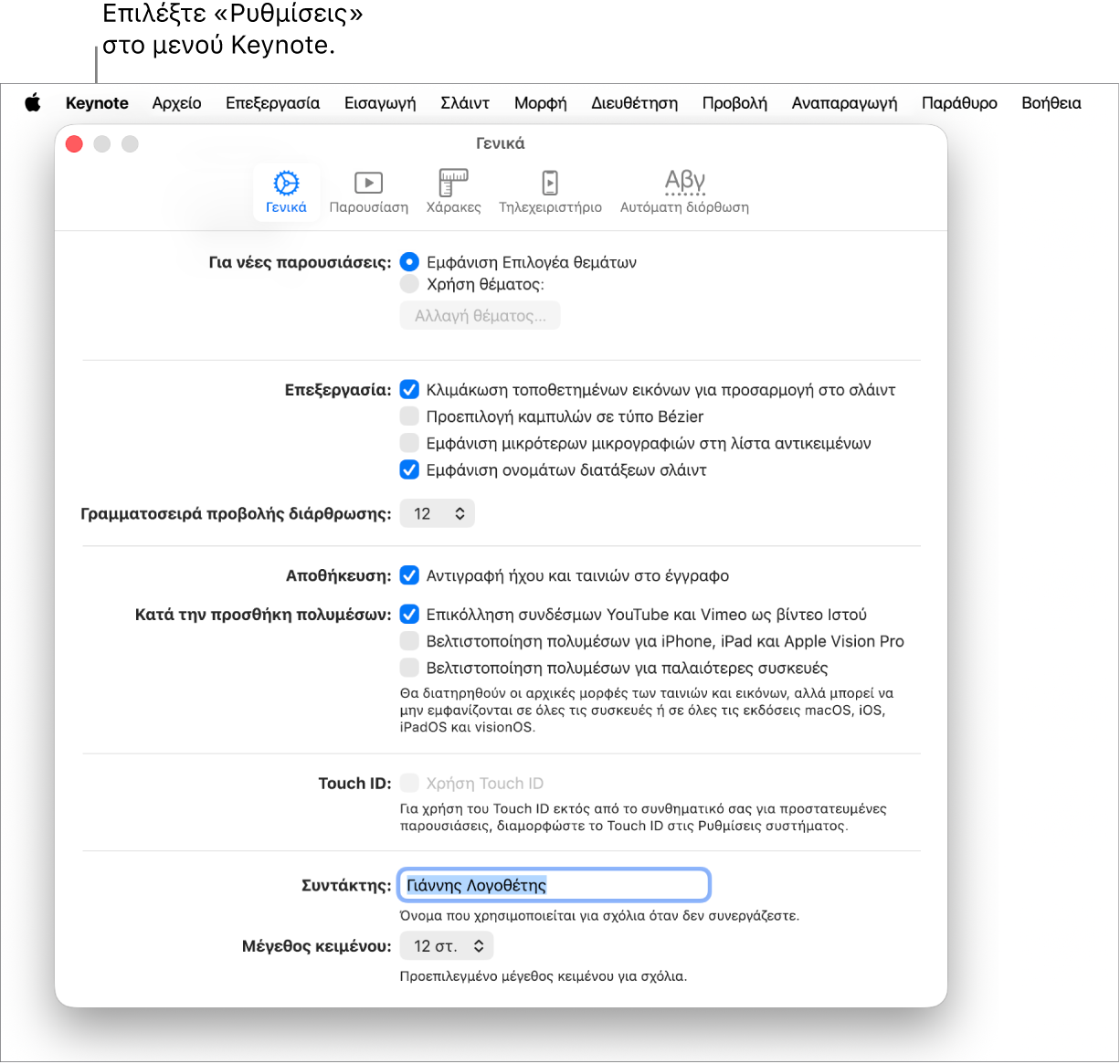Open the Apple menu
Image resolution: width=1120 pixels, height=1064 pixels.
click(33, 103)
